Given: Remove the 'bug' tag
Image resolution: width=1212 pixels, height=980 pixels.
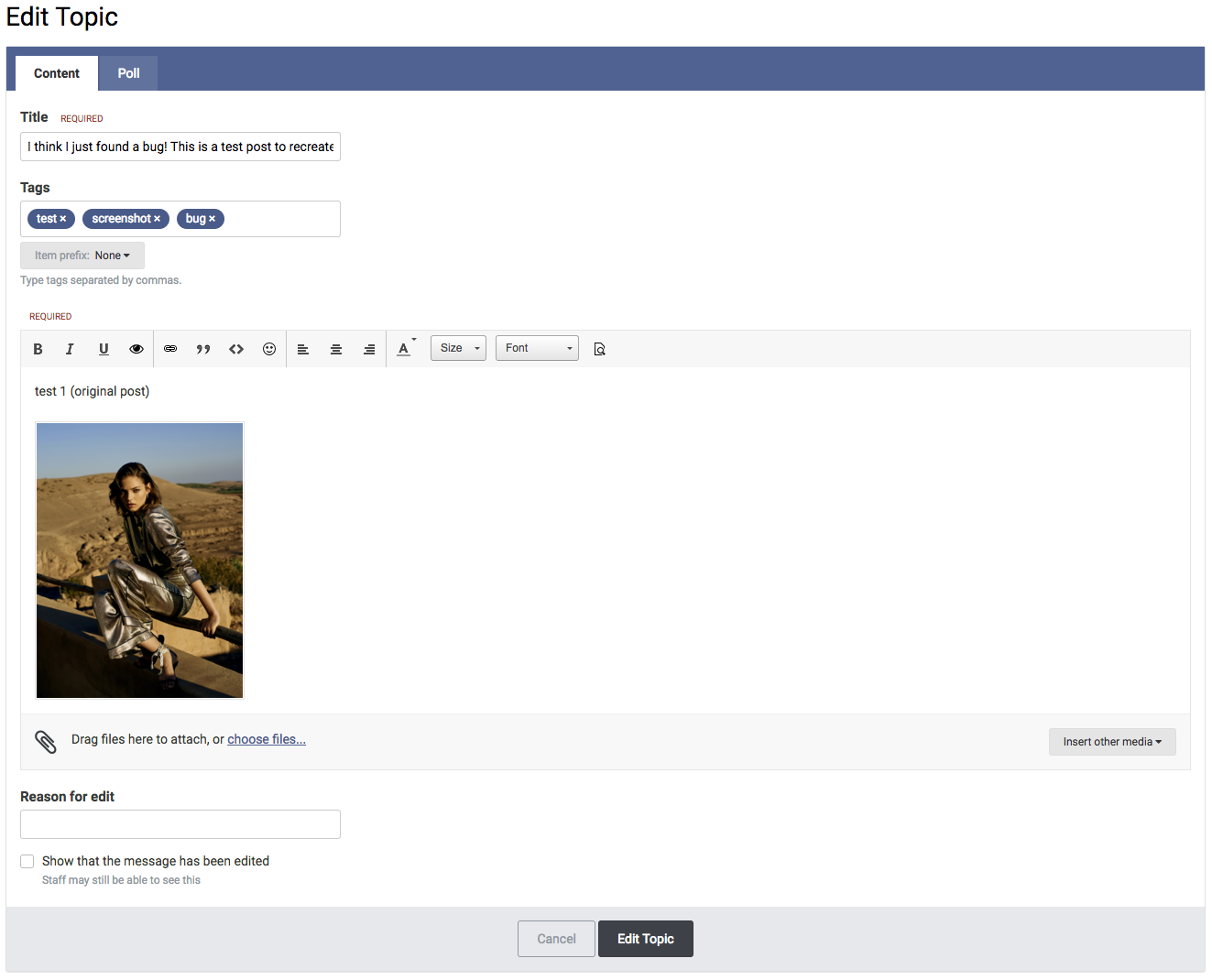Looking at the screenshot, I should 213,219.
